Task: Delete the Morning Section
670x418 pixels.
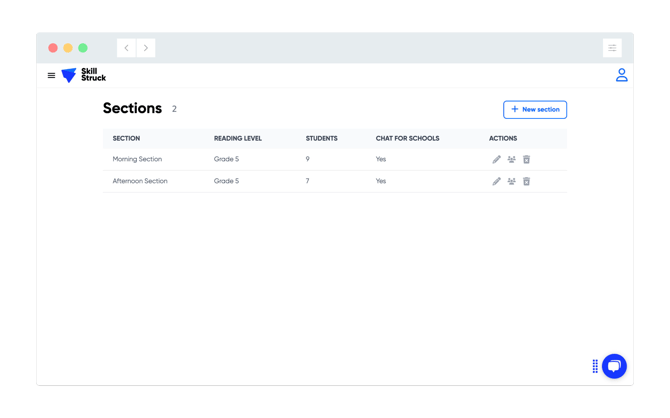Action: pyautogui.click(x=526, y=159)
